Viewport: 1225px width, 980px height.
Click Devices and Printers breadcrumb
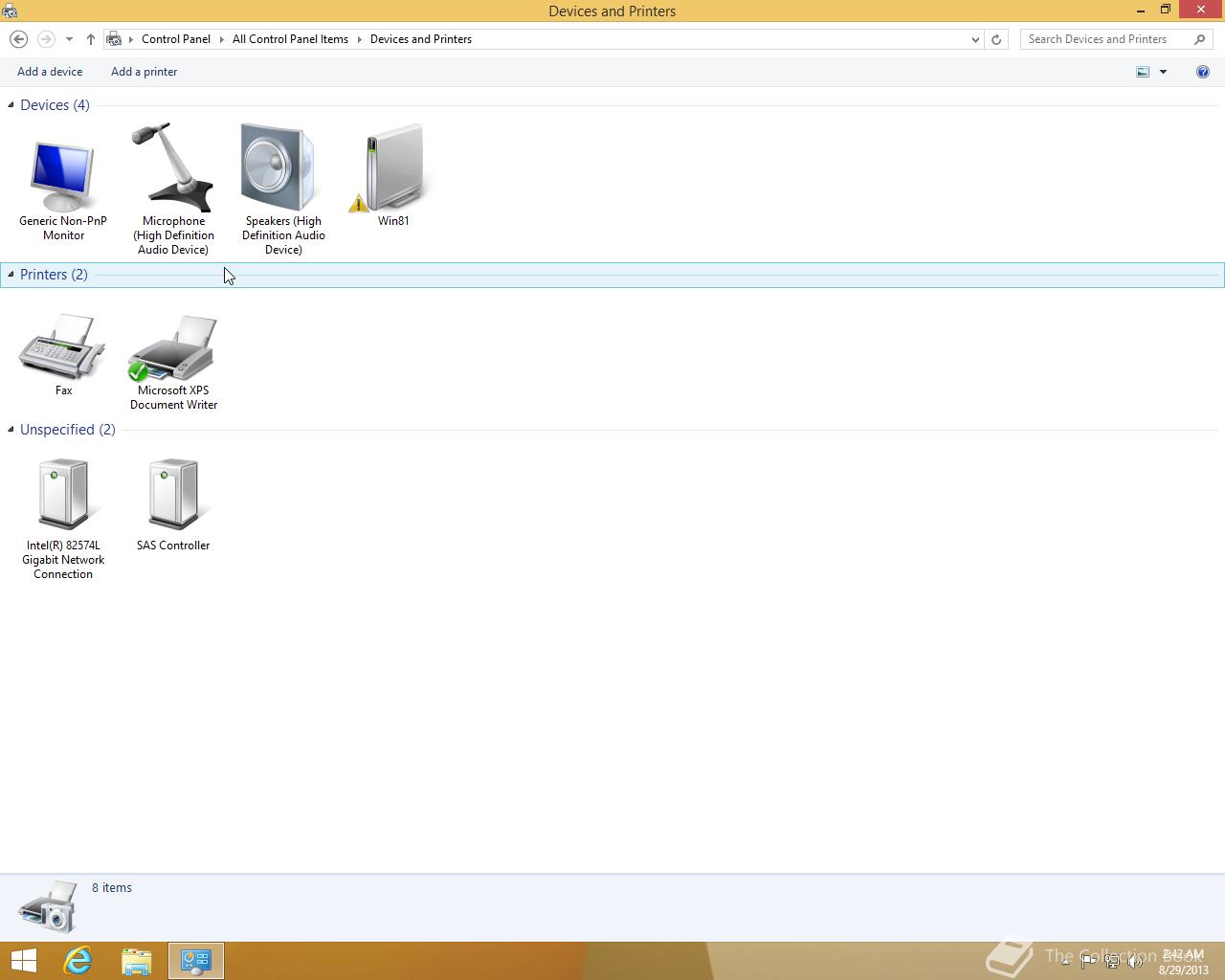pos(421,39)
